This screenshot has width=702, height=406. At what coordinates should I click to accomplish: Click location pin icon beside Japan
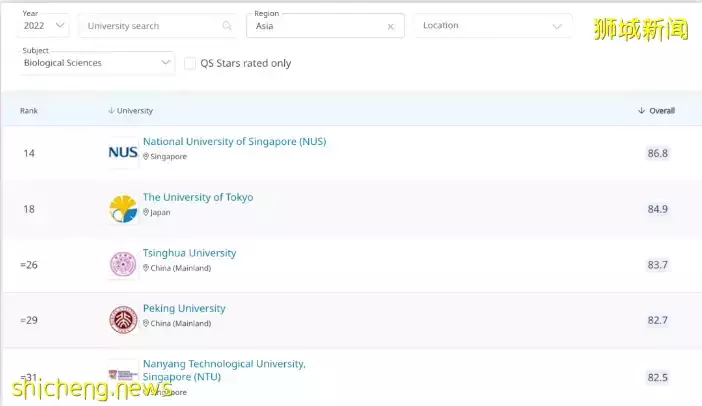click(146, 212)
